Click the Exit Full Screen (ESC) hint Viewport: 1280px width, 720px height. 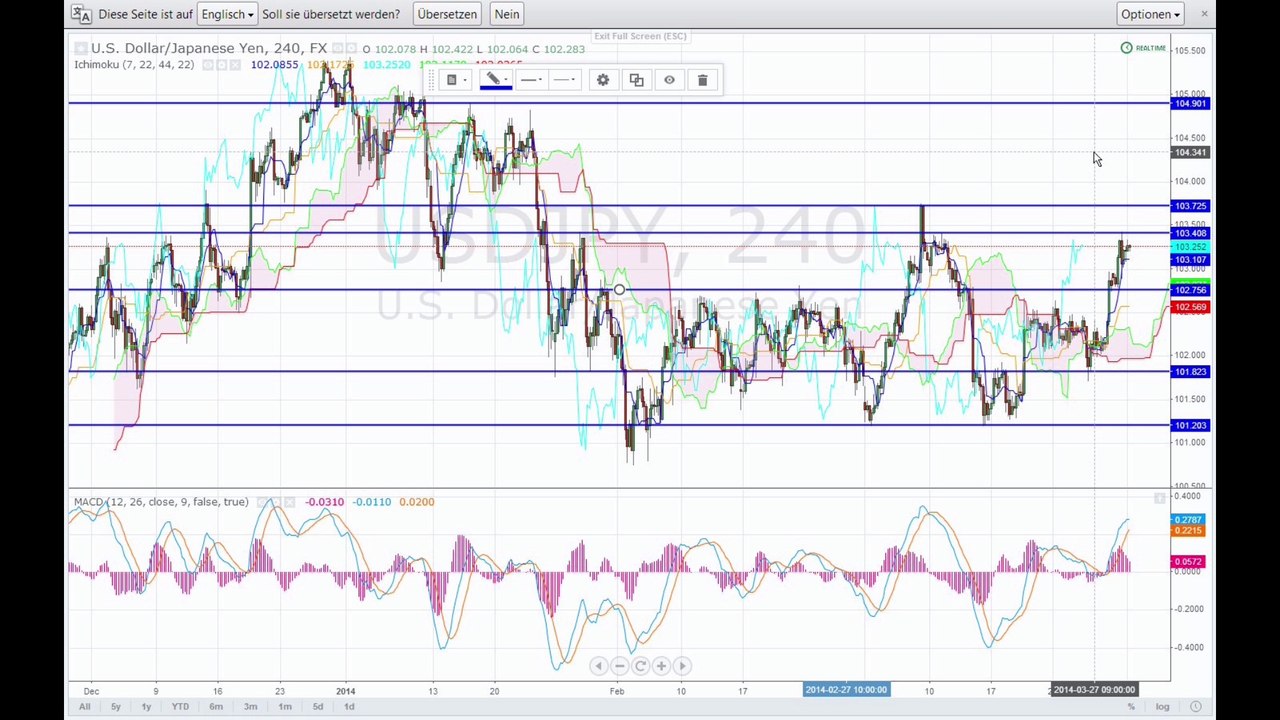pyautogui.click(x=640, y=36)
